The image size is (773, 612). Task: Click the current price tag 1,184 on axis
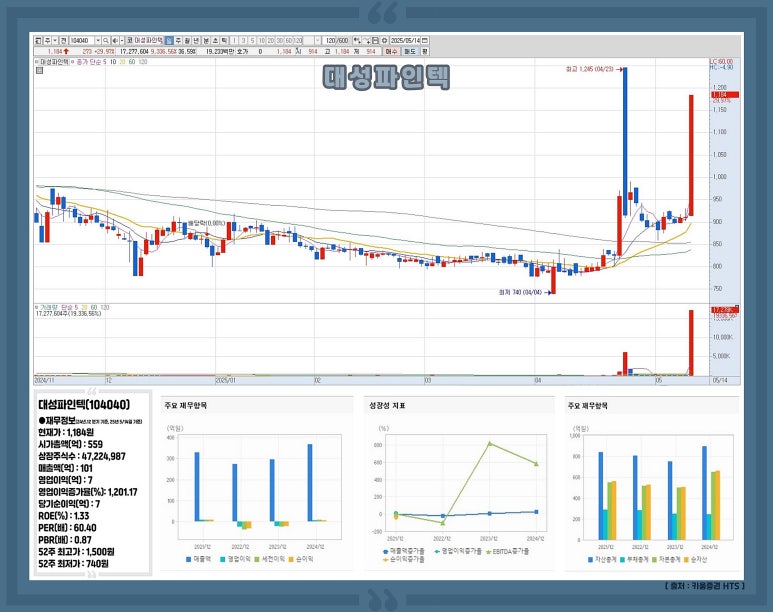pyautogui.click(x=725, y=94)
